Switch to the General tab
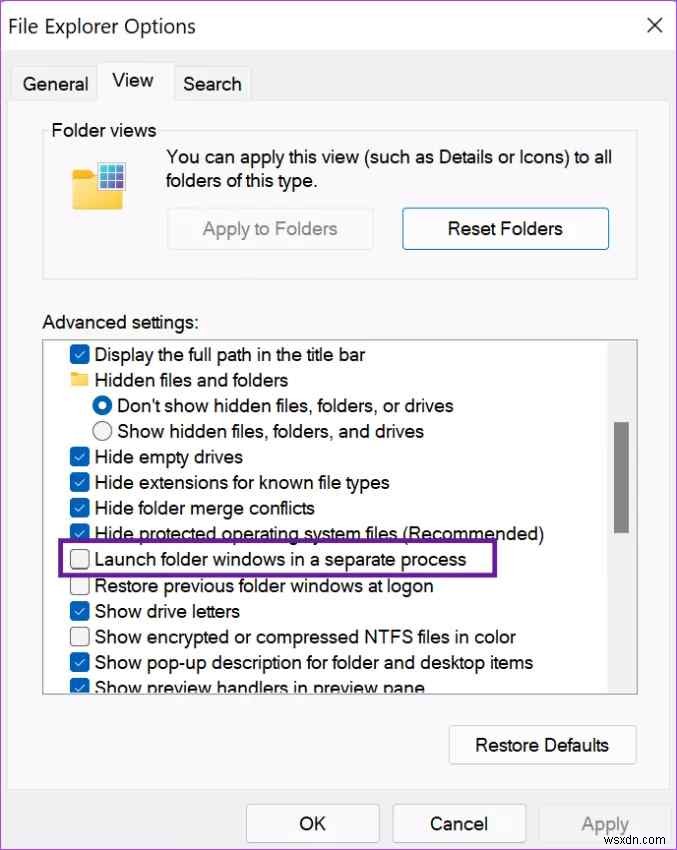Viewport: 677px width, 850px height. coord(54,83)
